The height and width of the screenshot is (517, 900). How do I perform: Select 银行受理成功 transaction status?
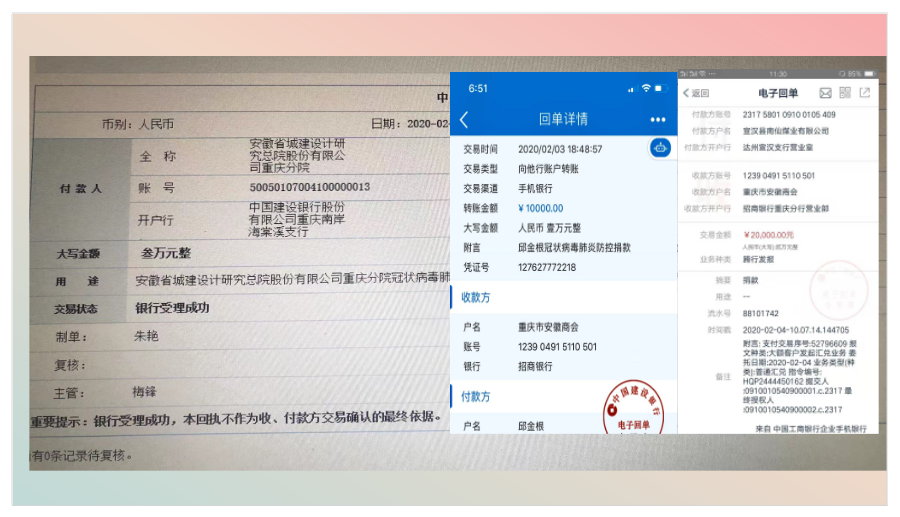(x=172, y=308)
